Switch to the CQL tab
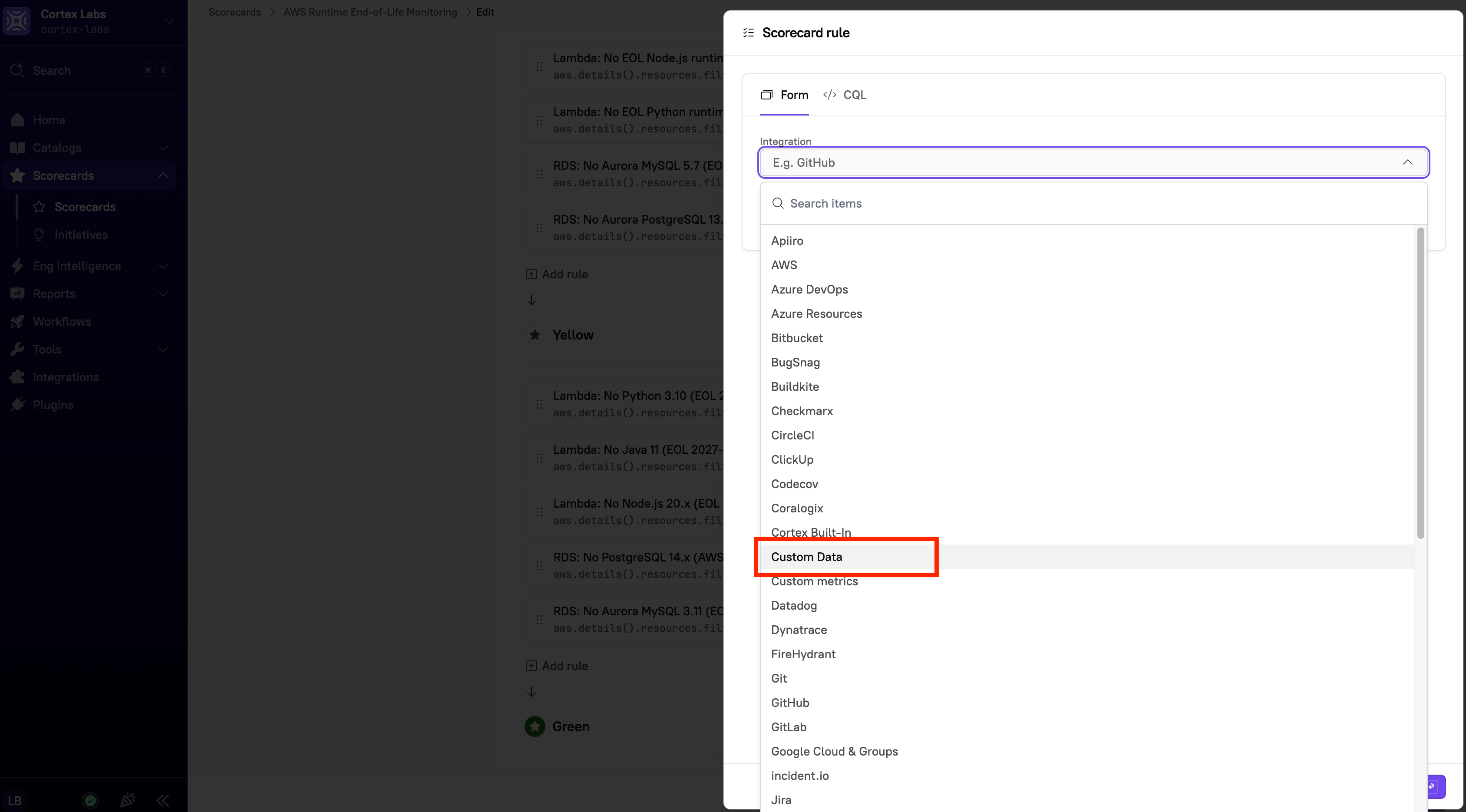Image resolution: width=1466 pixels, height=812 pixels. 845,95
